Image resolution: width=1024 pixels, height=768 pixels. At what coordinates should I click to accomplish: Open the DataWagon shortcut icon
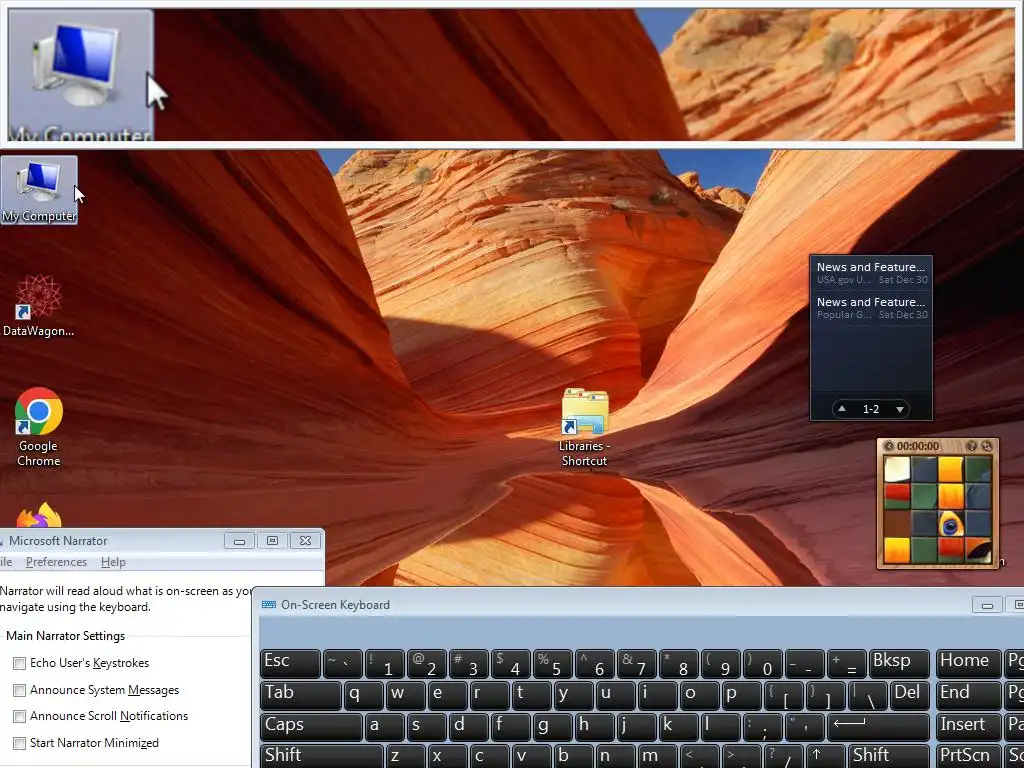click(39, 305)
